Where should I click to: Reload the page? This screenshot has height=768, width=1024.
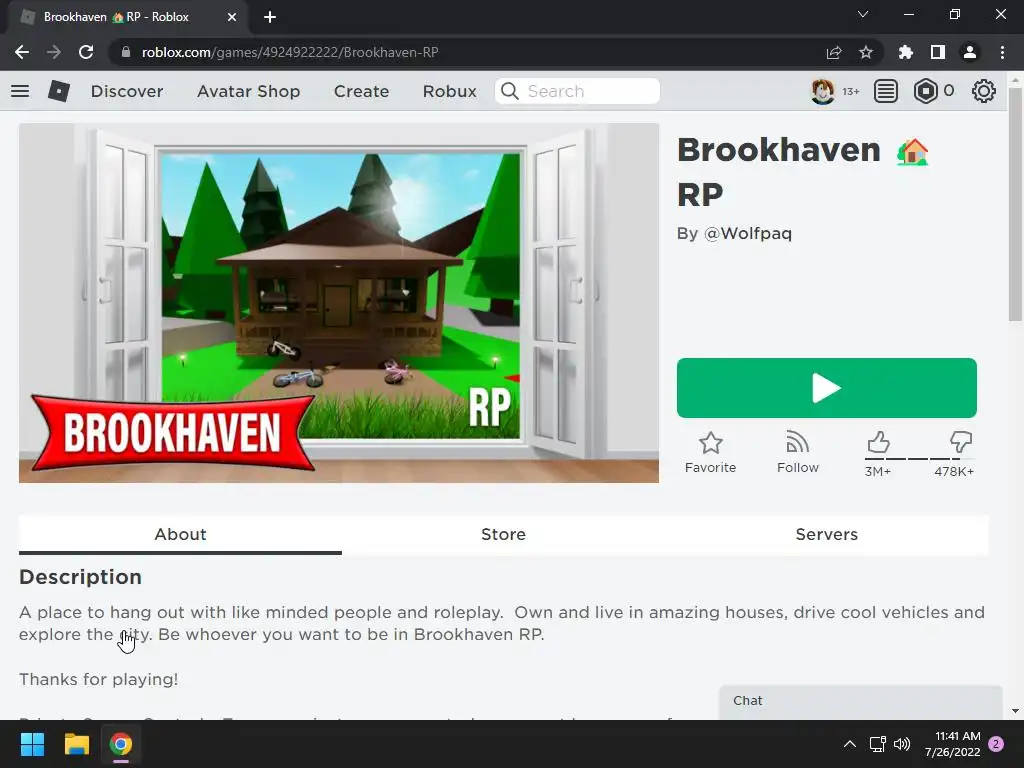click(x=86, y=52)
